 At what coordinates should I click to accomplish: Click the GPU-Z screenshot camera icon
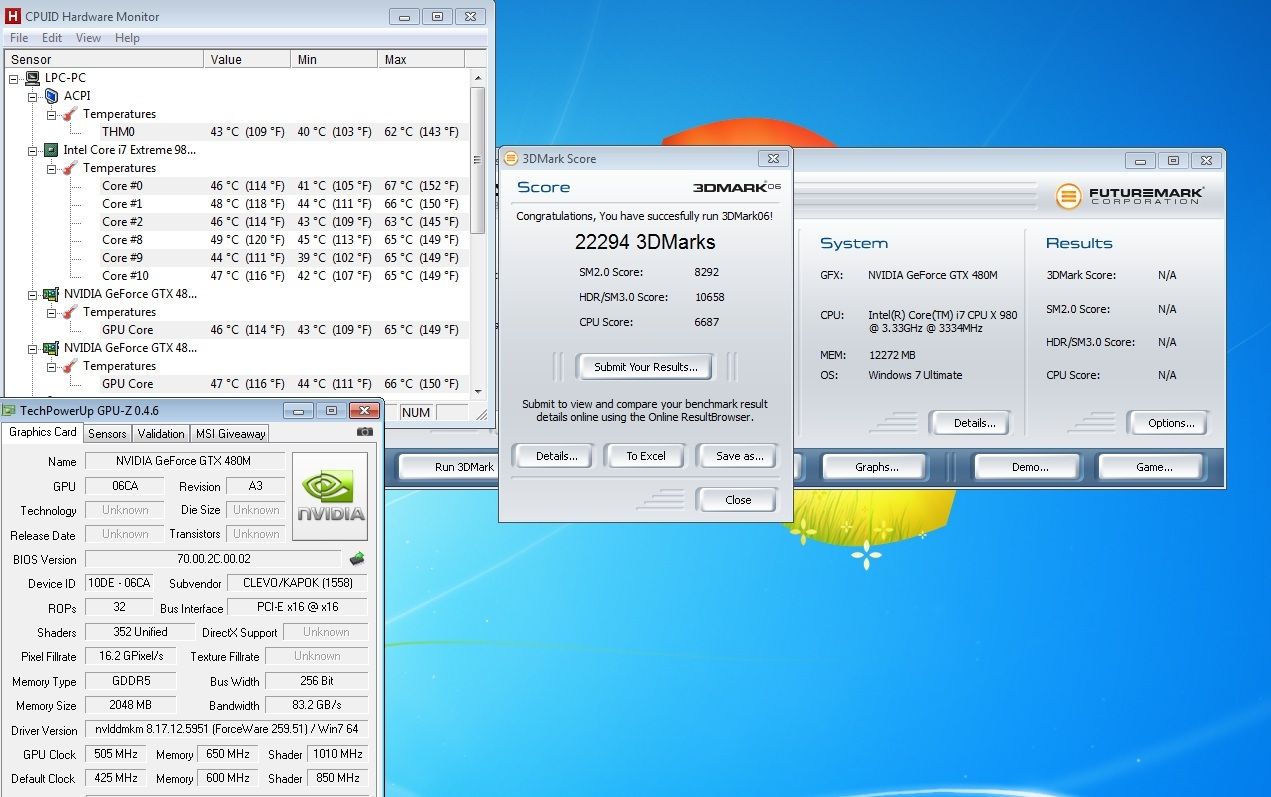(365, 433)
